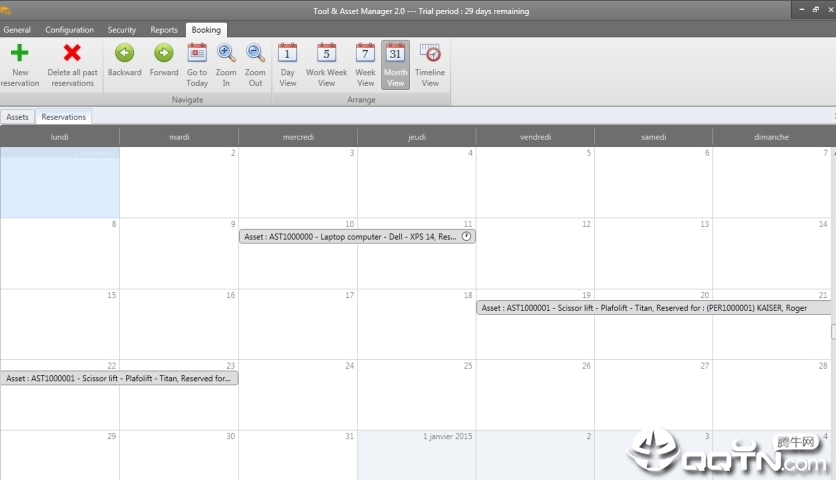The image size is (836, 480).
Task: Click the jeudi column header
Action: click(417, 137)
